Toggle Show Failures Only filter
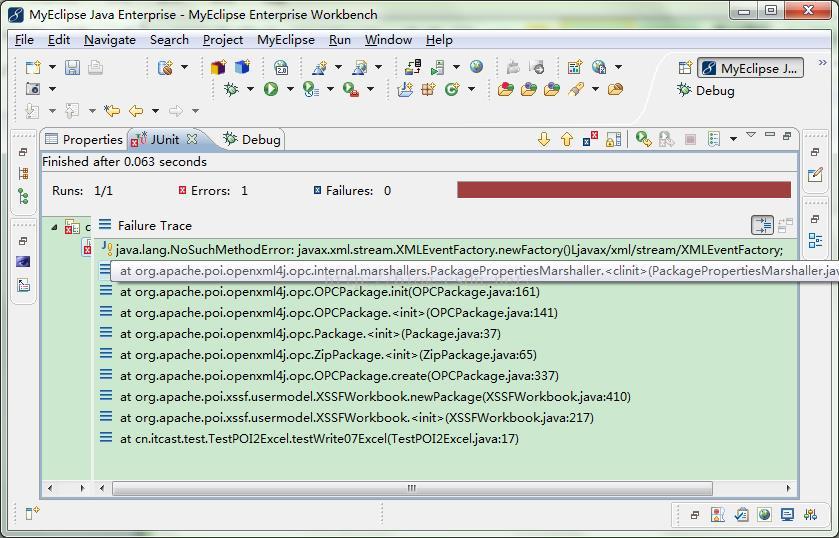 click(590, 140)
